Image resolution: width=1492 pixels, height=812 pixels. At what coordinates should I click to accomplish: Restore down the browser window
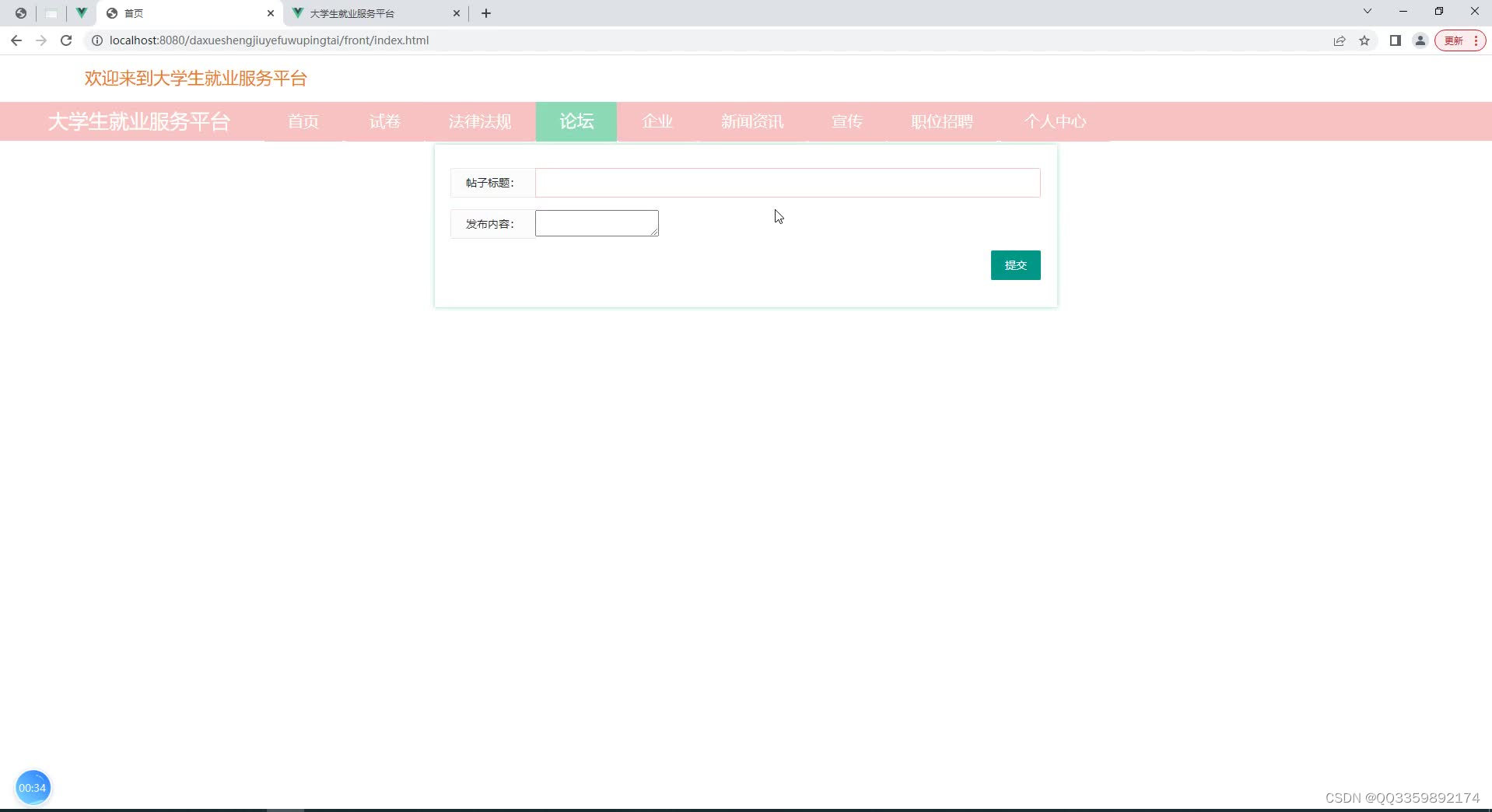pos(1439,12)
